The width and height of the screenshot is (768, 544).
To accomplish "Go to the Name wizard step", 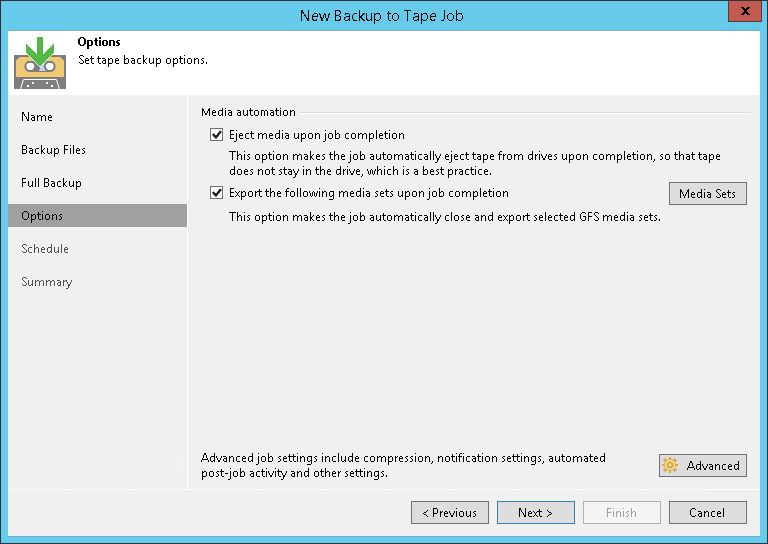I will pos(37,117).
